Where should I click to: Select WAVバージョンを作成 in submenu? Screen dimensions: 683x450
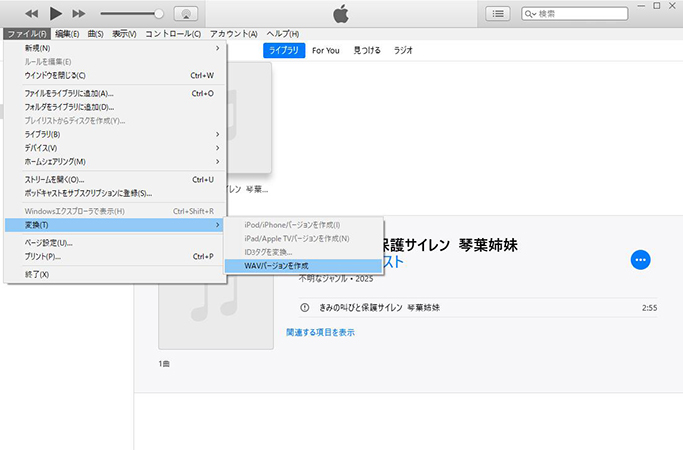click(304, 266)
